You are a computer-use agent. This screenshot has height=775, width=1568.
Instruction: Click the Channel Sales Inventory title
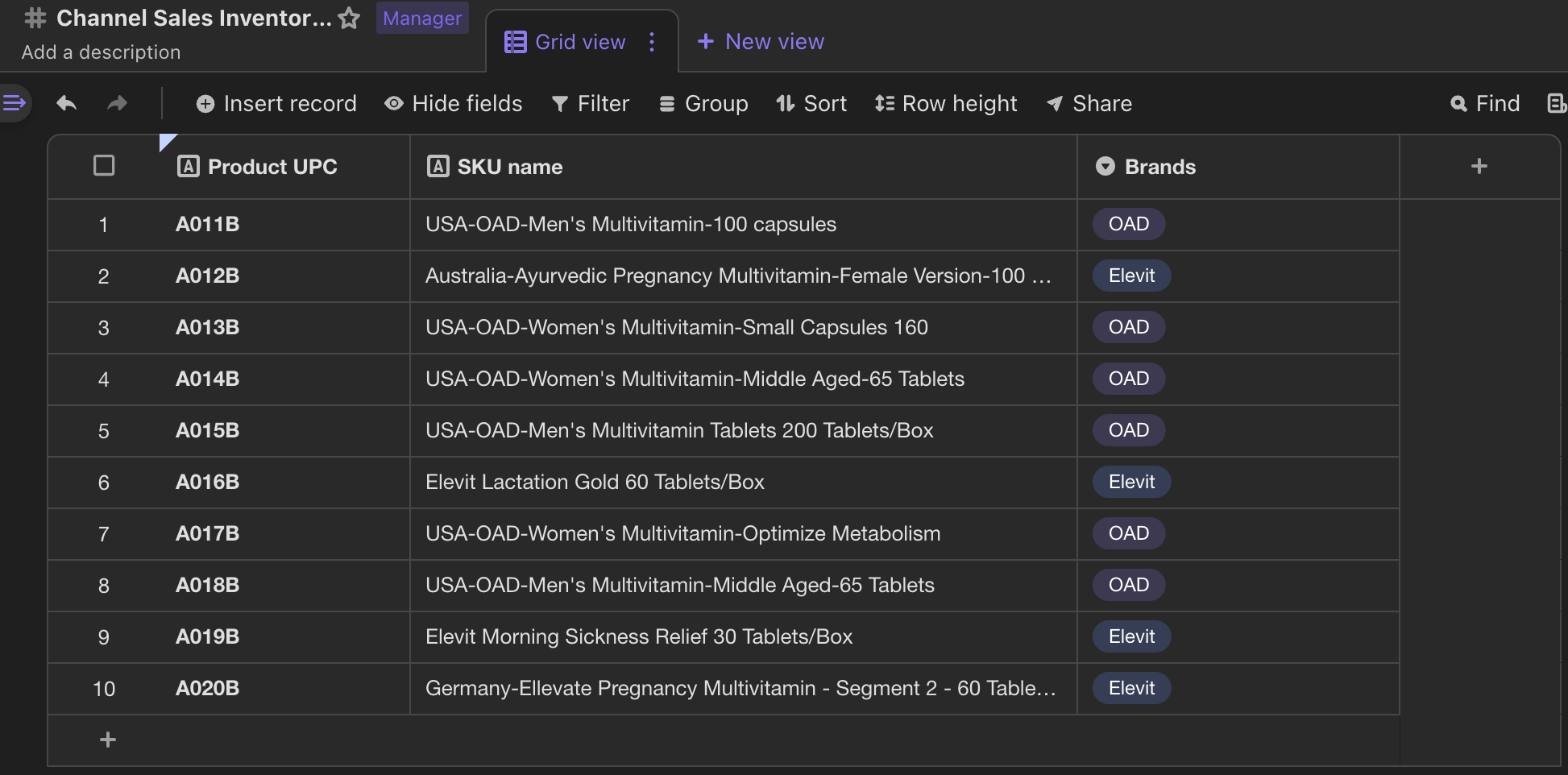coord(194,18)
